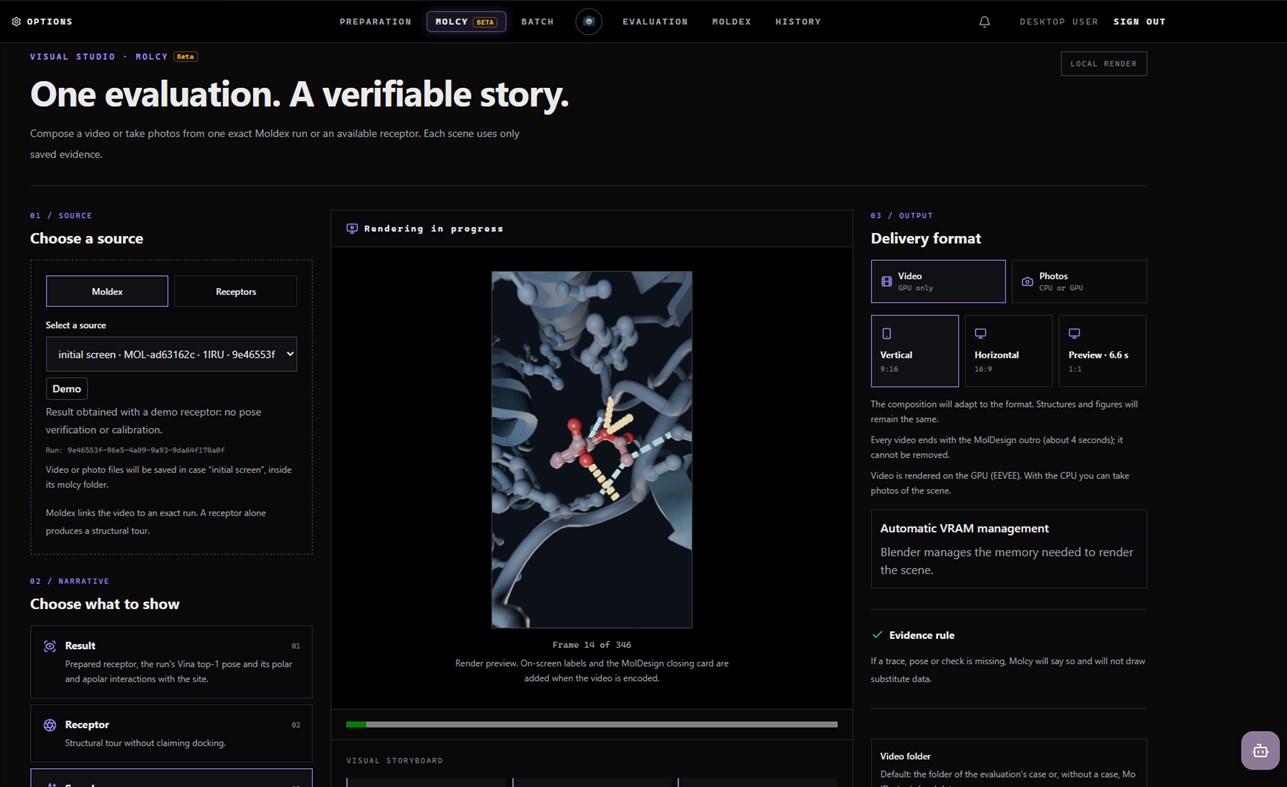Click the Options label in top bar
Screen dimensions: 1287x787
tap(49, 21)
